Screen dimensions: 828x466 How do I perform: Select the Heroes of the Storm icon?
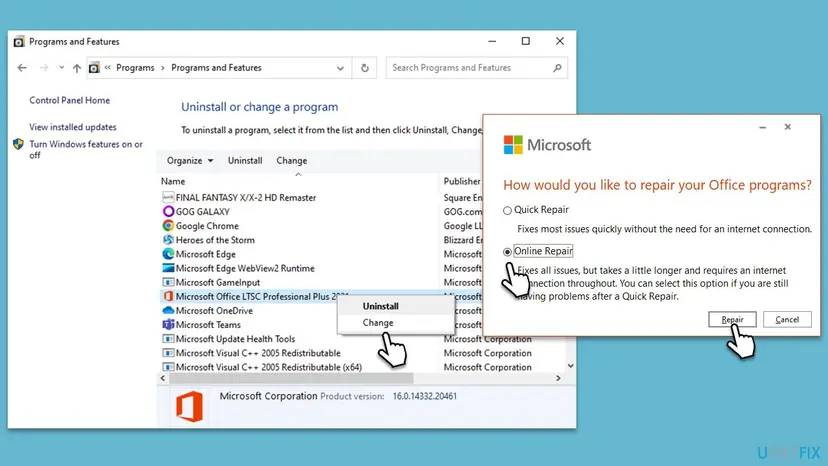(168, 240)
